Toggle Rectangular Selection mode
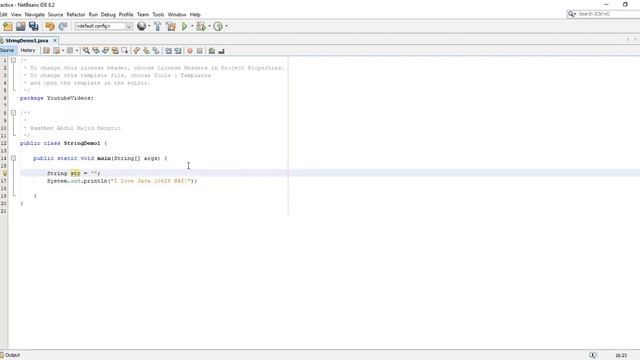 tap(125, 51)
